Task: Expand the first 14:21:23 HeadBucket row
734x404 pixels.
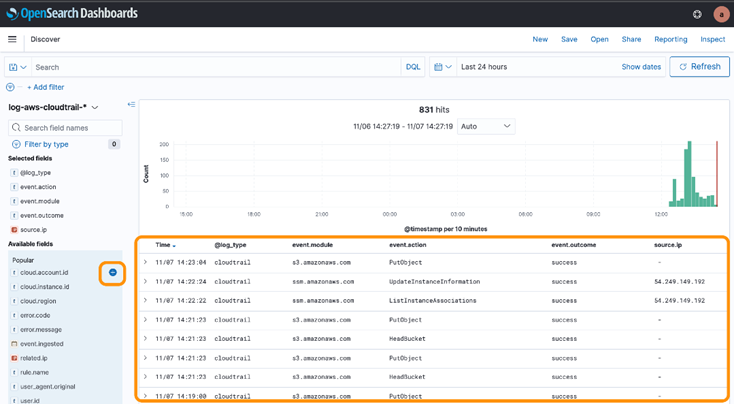Action: coord(145,338)
